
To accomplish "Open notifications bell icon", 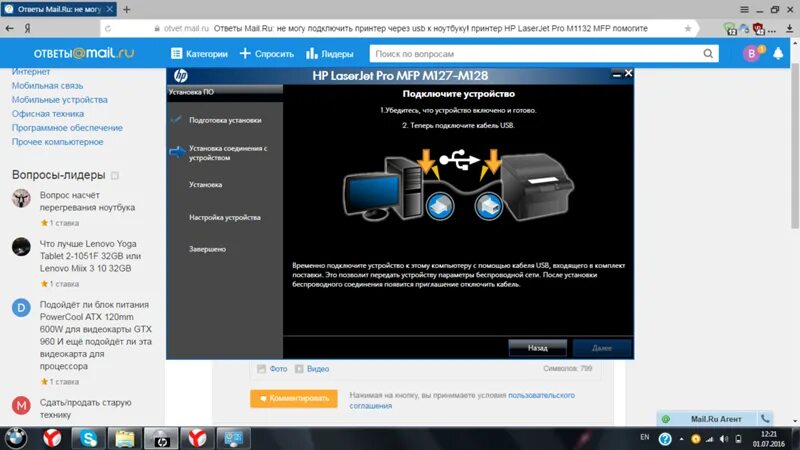I will (778, 53).
